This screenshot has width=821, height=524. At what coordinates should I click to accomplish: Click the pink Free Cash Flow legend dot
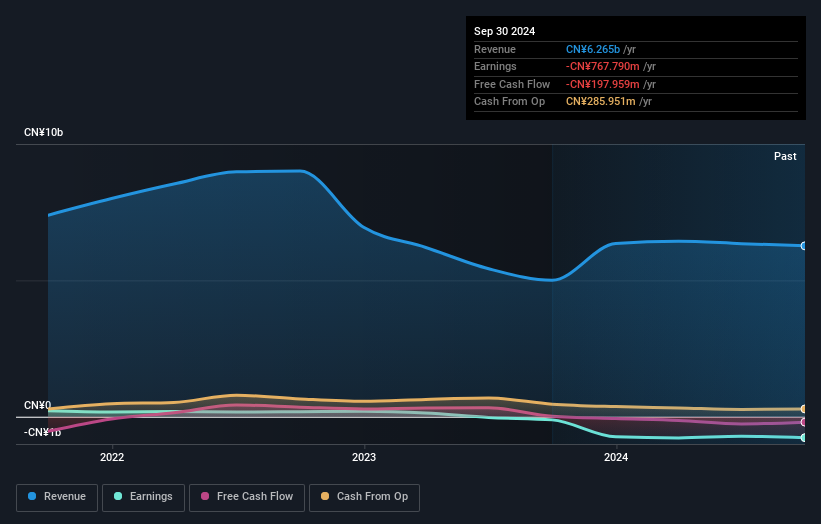(x=205, y=496)
